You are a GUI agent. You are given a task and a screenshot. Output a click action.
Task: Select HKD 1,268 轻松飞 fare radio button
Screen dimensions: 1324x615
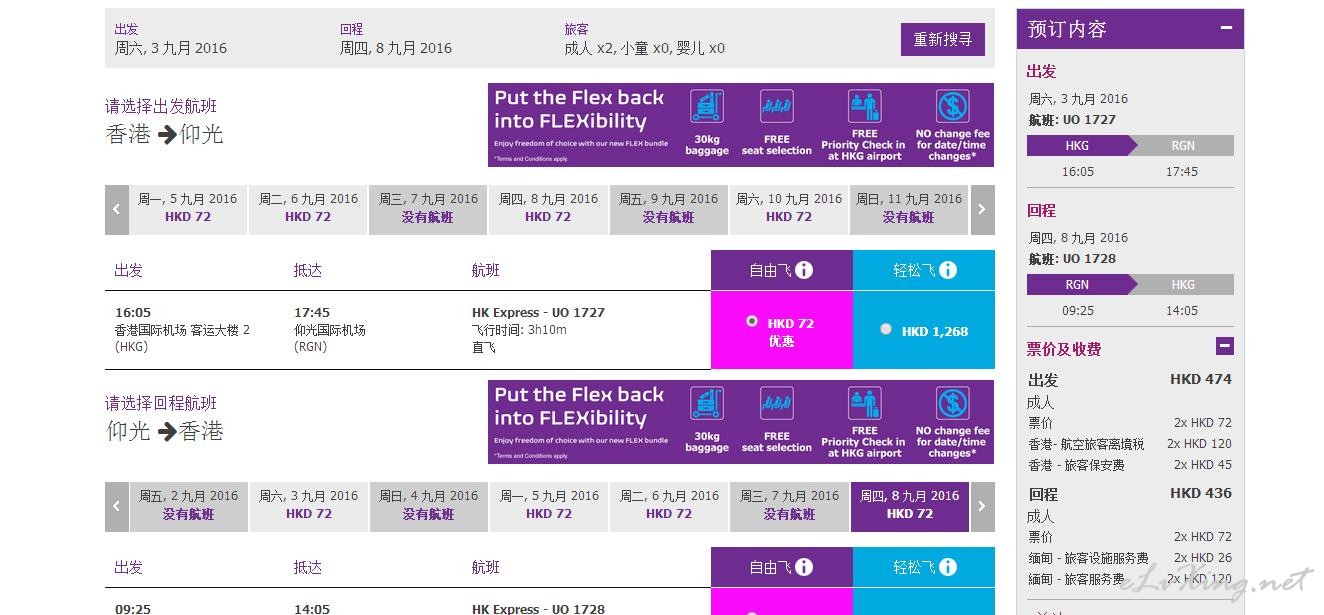click(886, 329)
